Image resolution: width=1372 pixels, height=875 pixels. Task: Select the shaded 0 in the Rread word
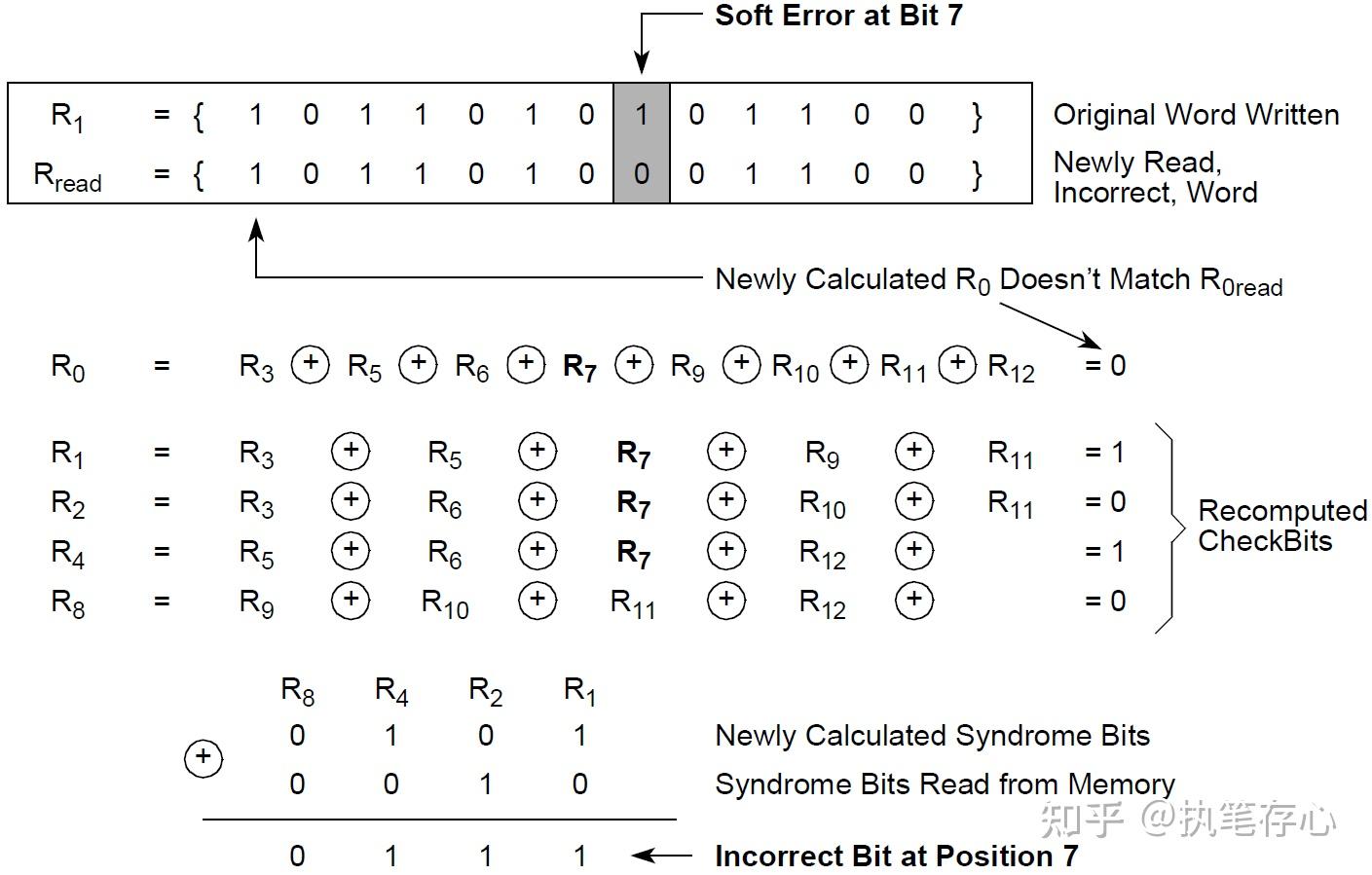[x=641, y=174]
